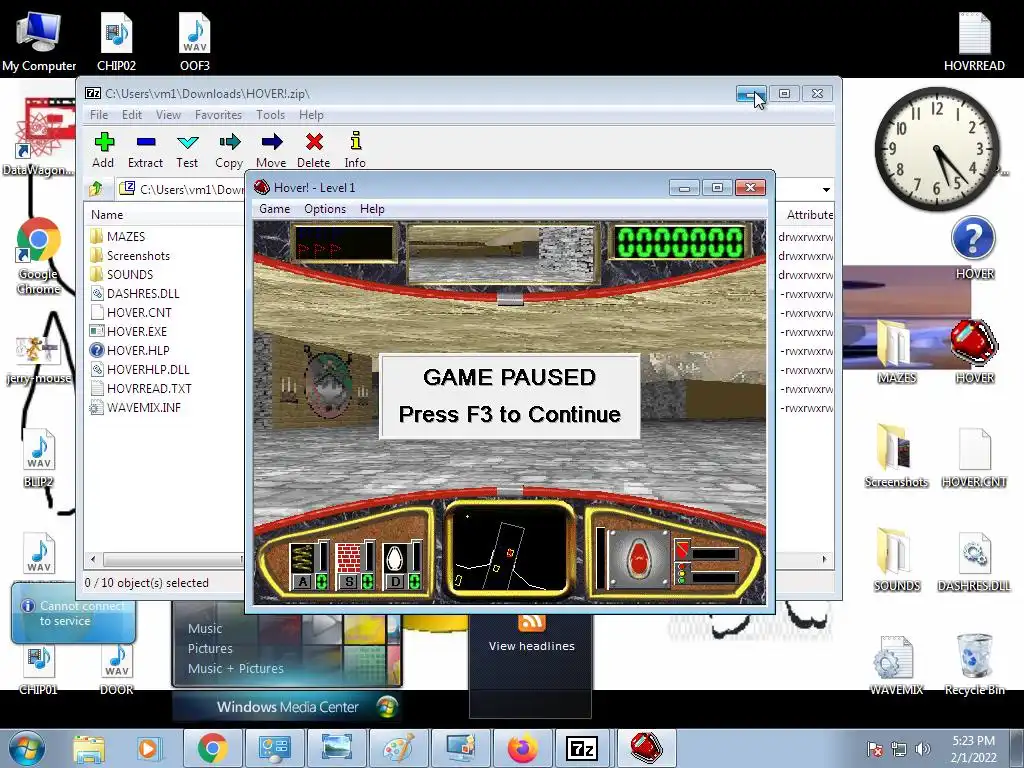The height and width of the screenshot is (768, 1024).
Task: Select HOVER.EXE in the archive list
Action: [129, 331]
